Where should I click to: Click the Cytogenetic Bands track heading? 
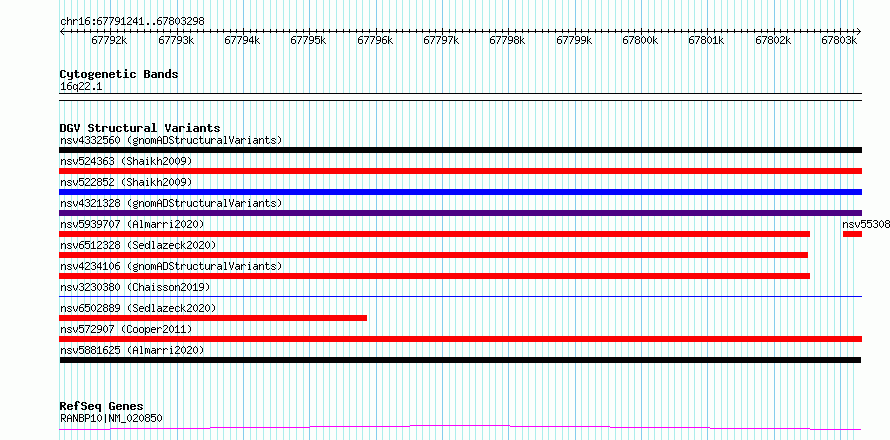(x=119, y=74)
